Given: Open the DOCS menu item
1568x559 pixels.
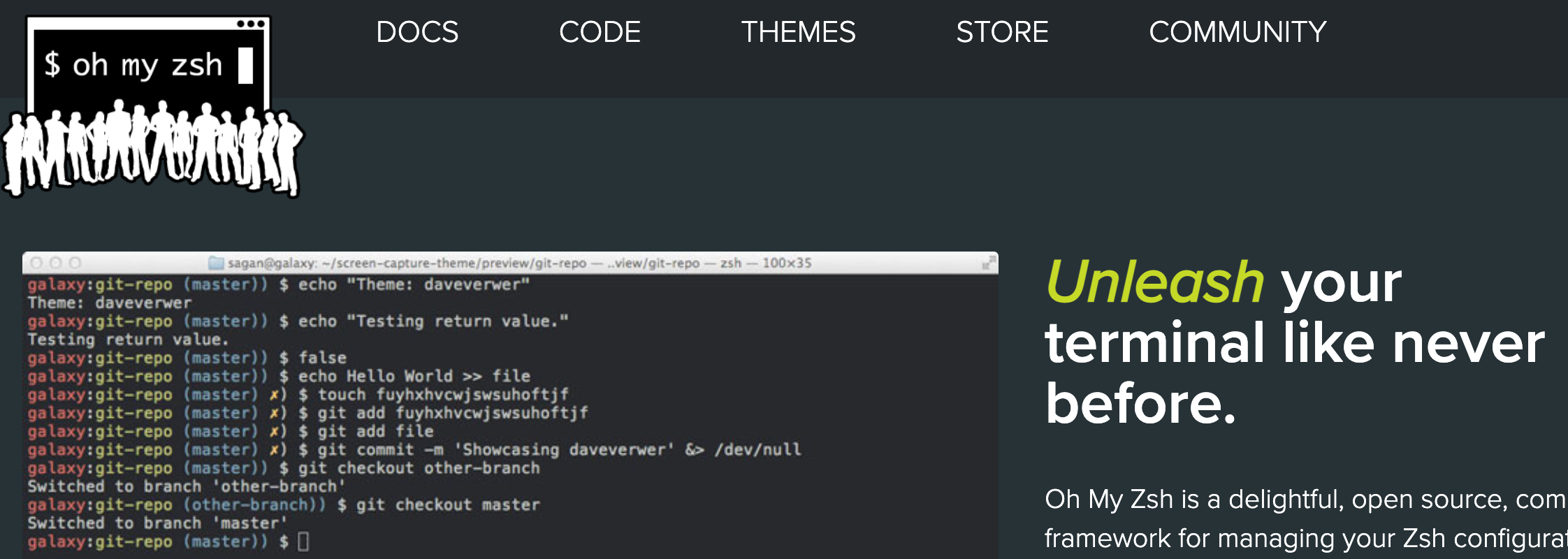Looking at the screenshot, I should [417, 32].
